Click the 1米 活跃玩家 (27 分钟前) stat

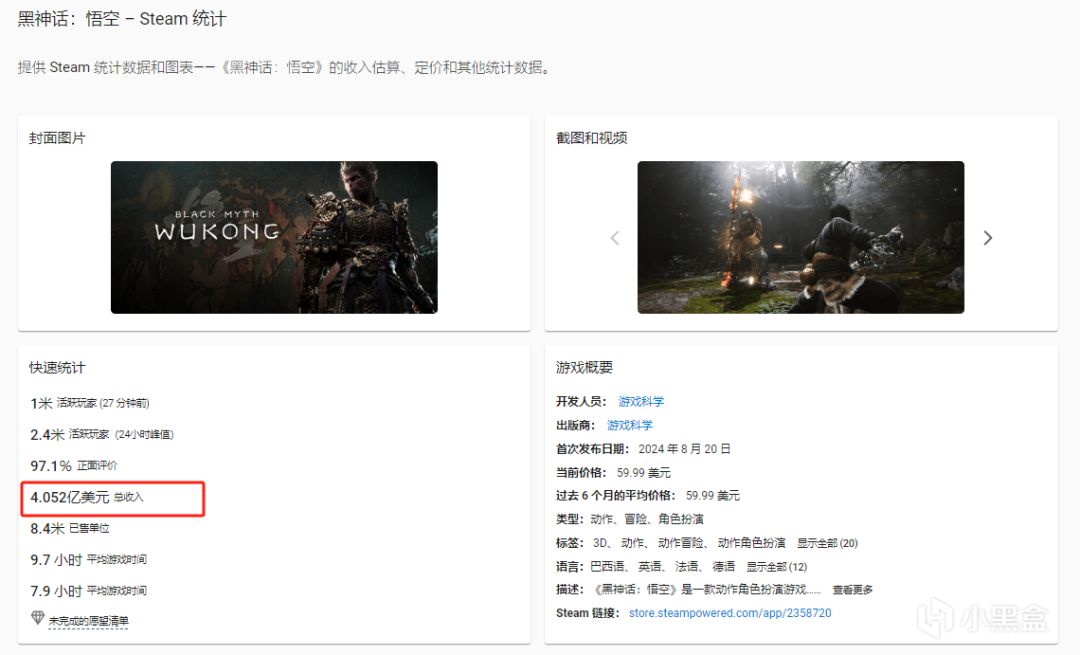coord(90,403)
